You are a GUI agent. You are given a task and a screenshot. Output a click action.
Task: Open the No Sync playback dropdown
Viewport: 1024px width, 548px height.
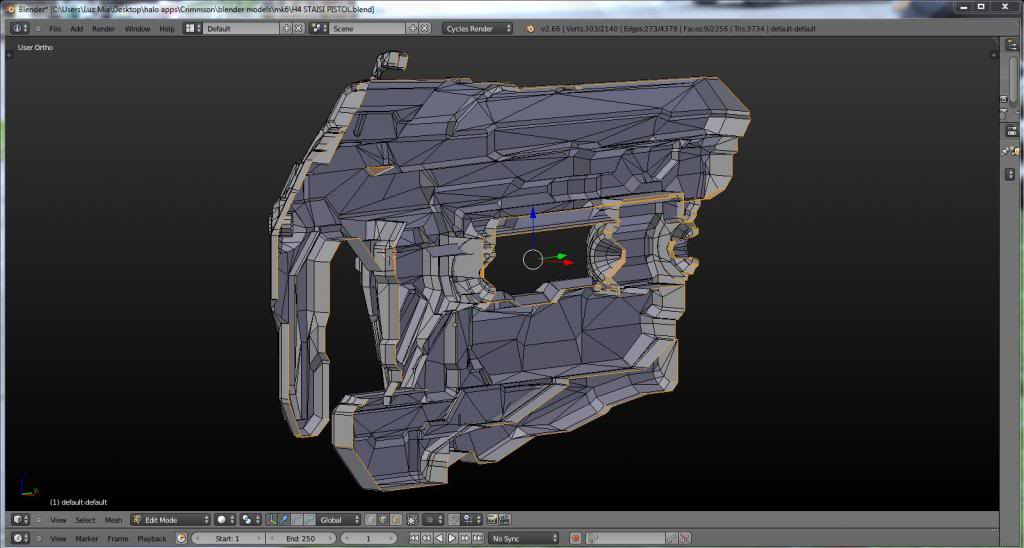523,538
